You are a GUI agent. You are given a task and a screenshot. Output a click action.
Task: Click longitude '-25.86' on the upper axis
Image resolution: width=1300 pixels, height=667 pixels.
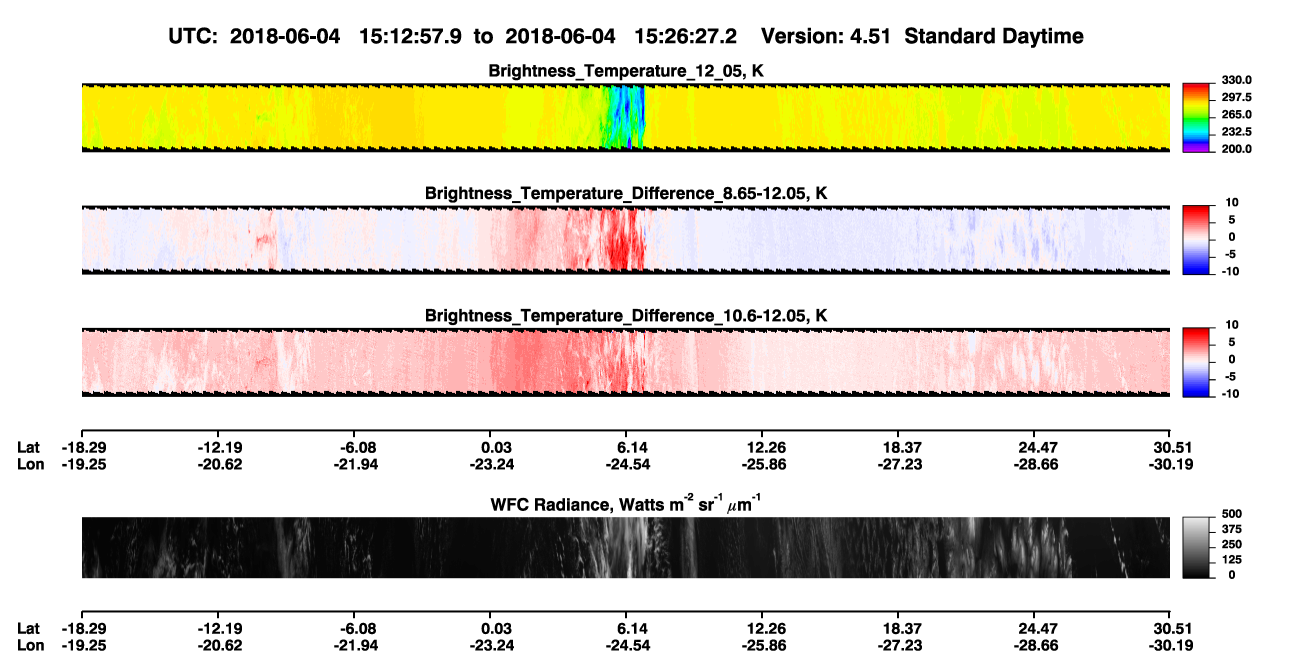[765, 464]
